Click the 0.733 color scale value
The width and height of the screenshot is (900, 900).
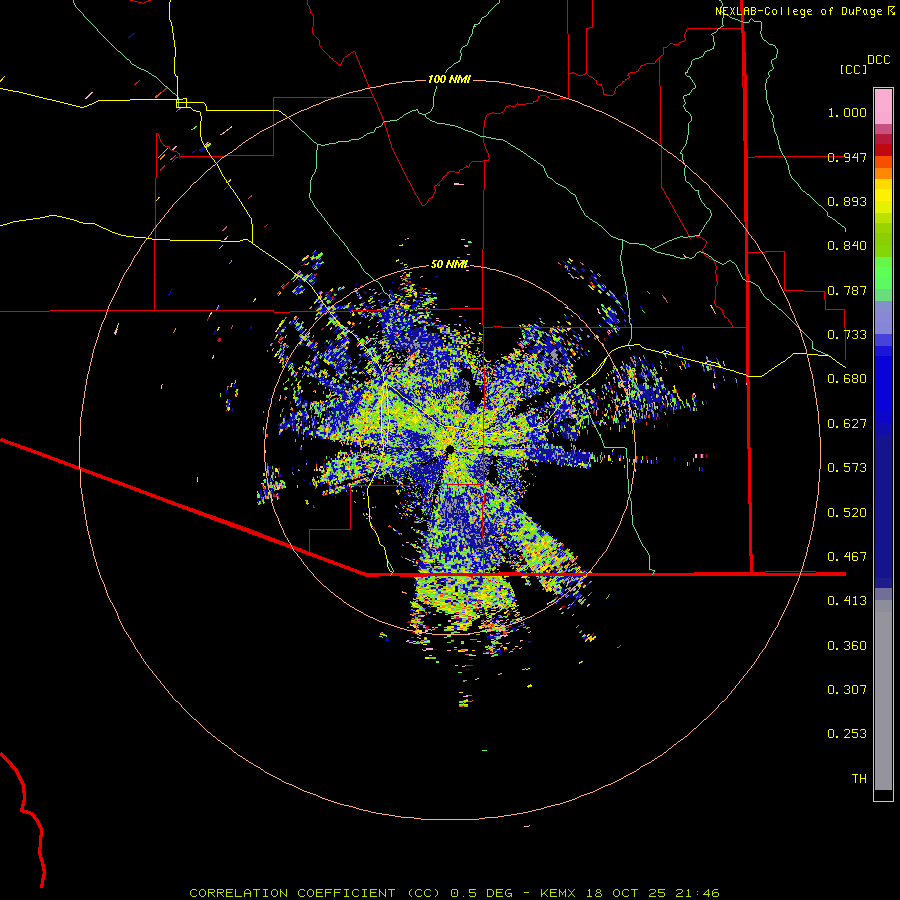pyautogui.click(x=847, y=335)
